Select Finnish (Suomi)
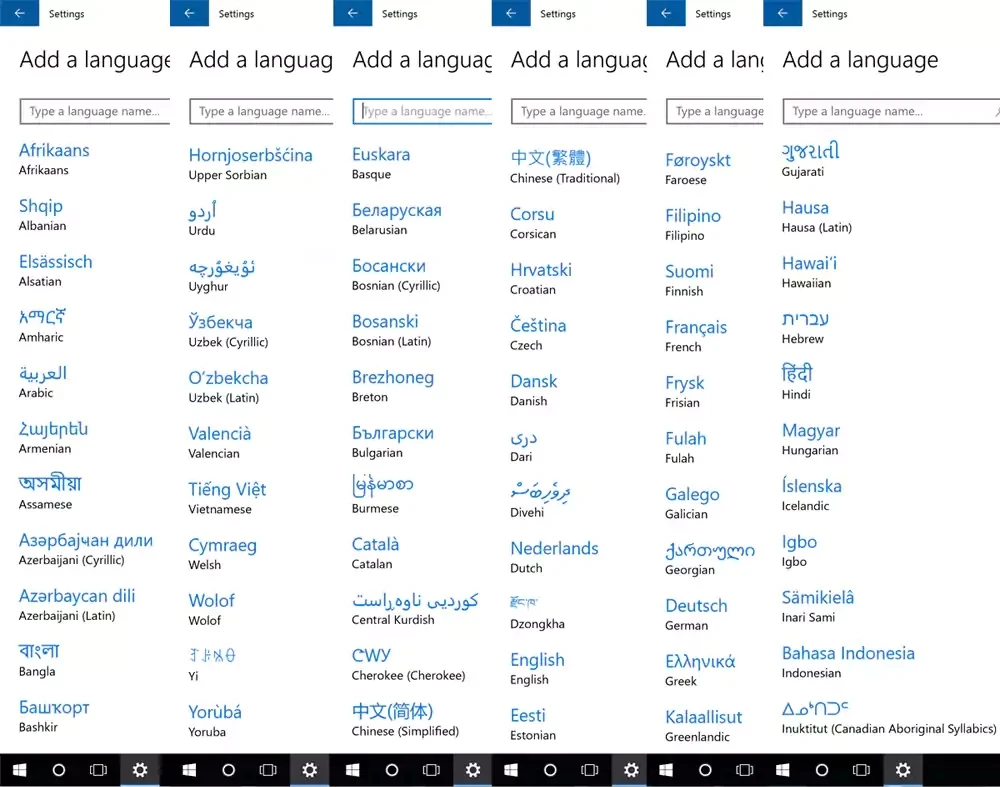The width and height of the screenshot is (1000, 787). 689,280
